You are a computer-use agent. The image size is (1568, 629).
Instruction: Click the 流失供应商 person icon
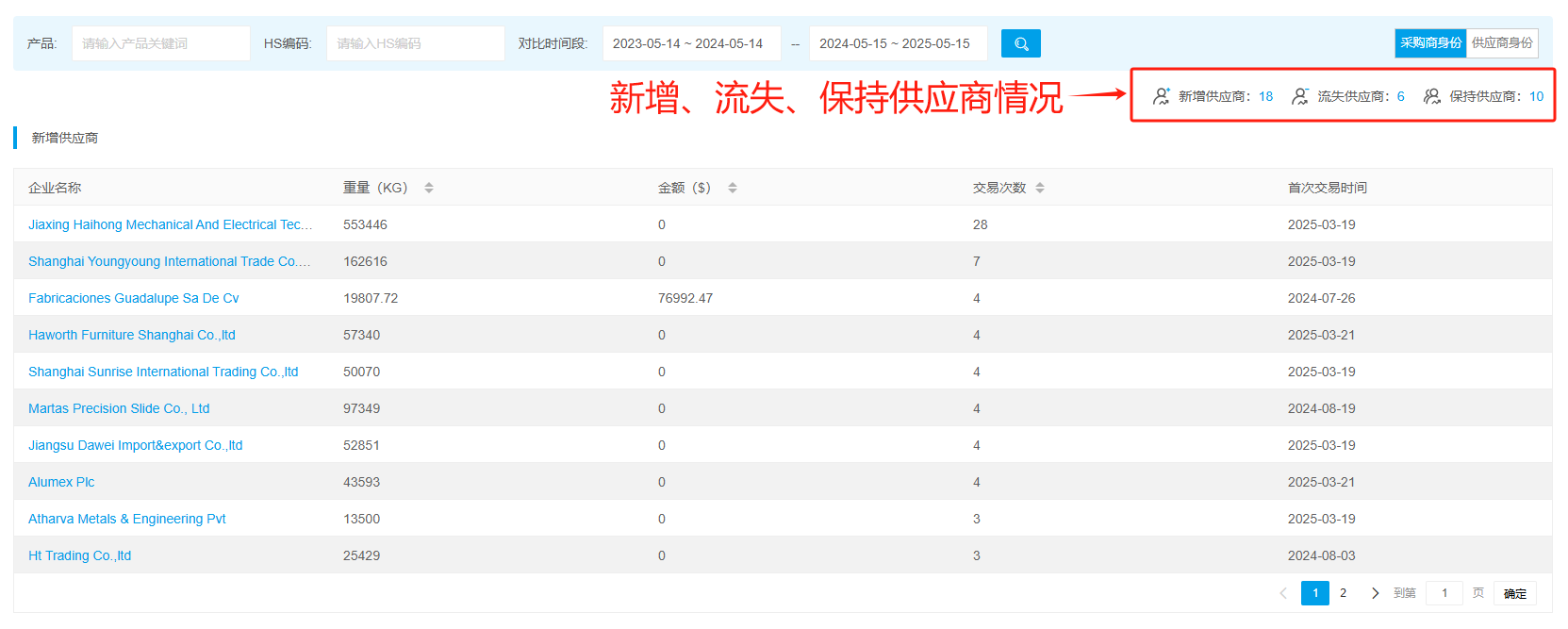(1300, 96)
